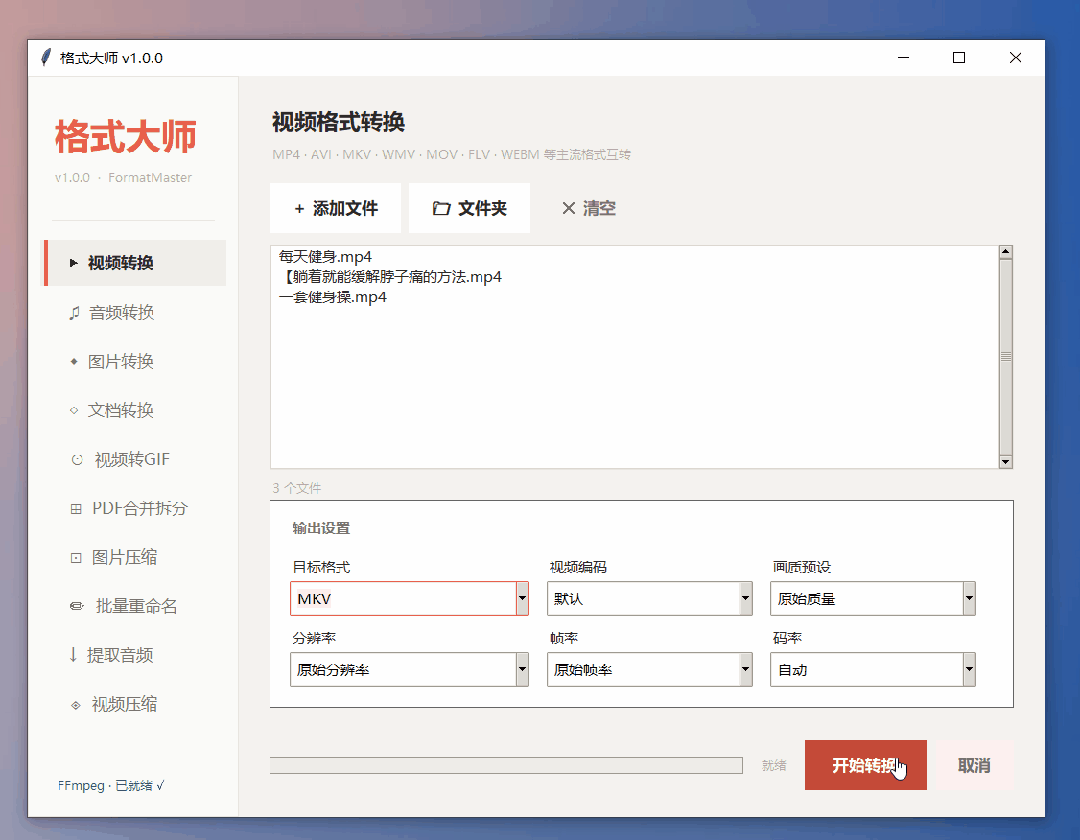Click the feather app icon in title bar
This screenshot has height=840, width=1080.
coord(46,58)
